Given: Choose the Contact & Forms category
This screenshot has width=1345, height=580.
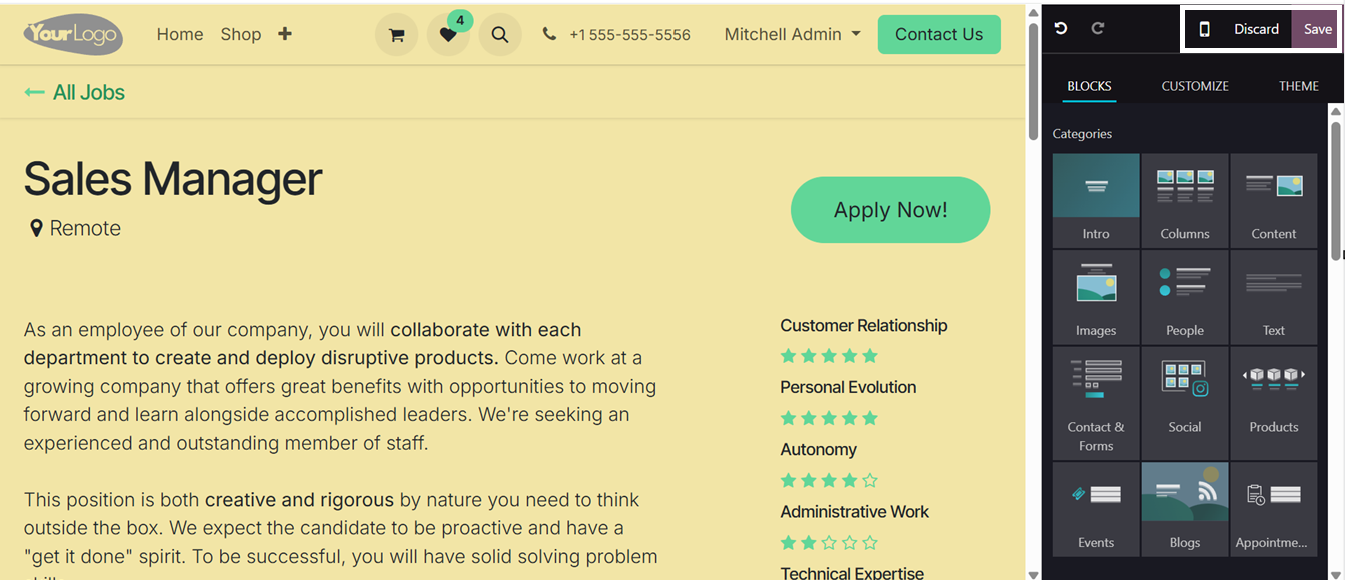Looking at the screenshot, I should (1096, 403).
